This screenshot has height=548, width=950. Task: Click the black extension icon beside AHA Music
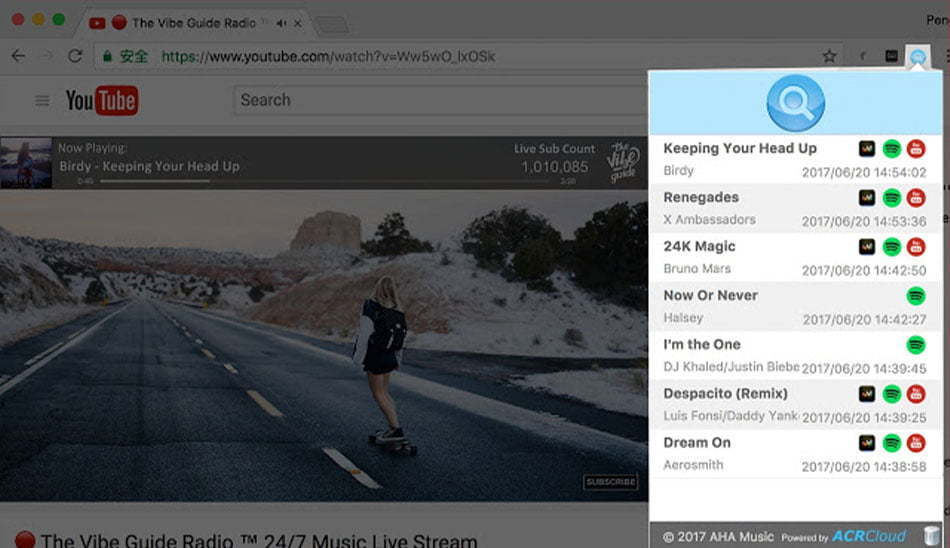click(891, 56)
